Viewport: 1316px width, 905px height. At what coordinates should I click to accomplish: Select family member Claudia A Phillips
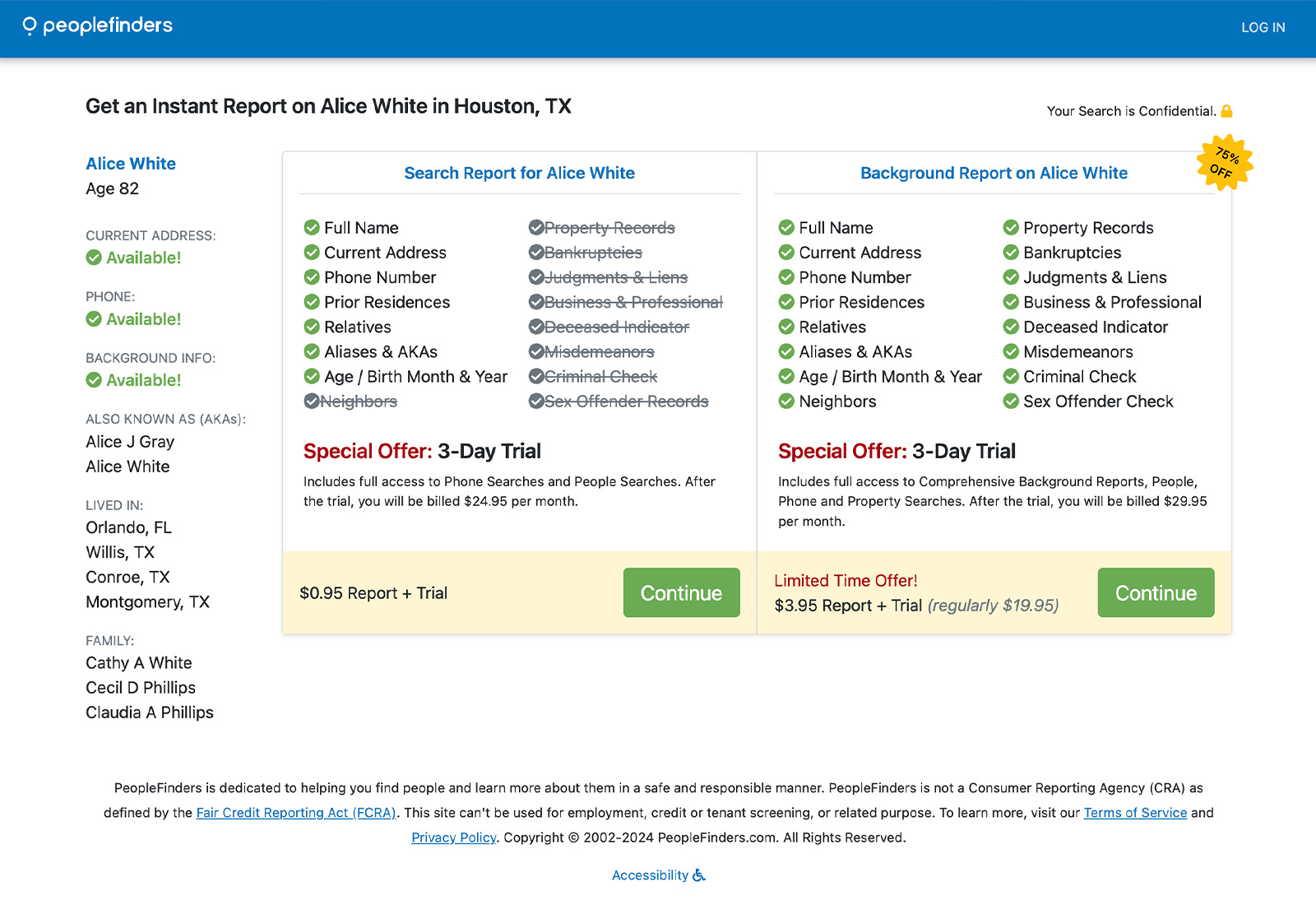[x=150, y=712]
